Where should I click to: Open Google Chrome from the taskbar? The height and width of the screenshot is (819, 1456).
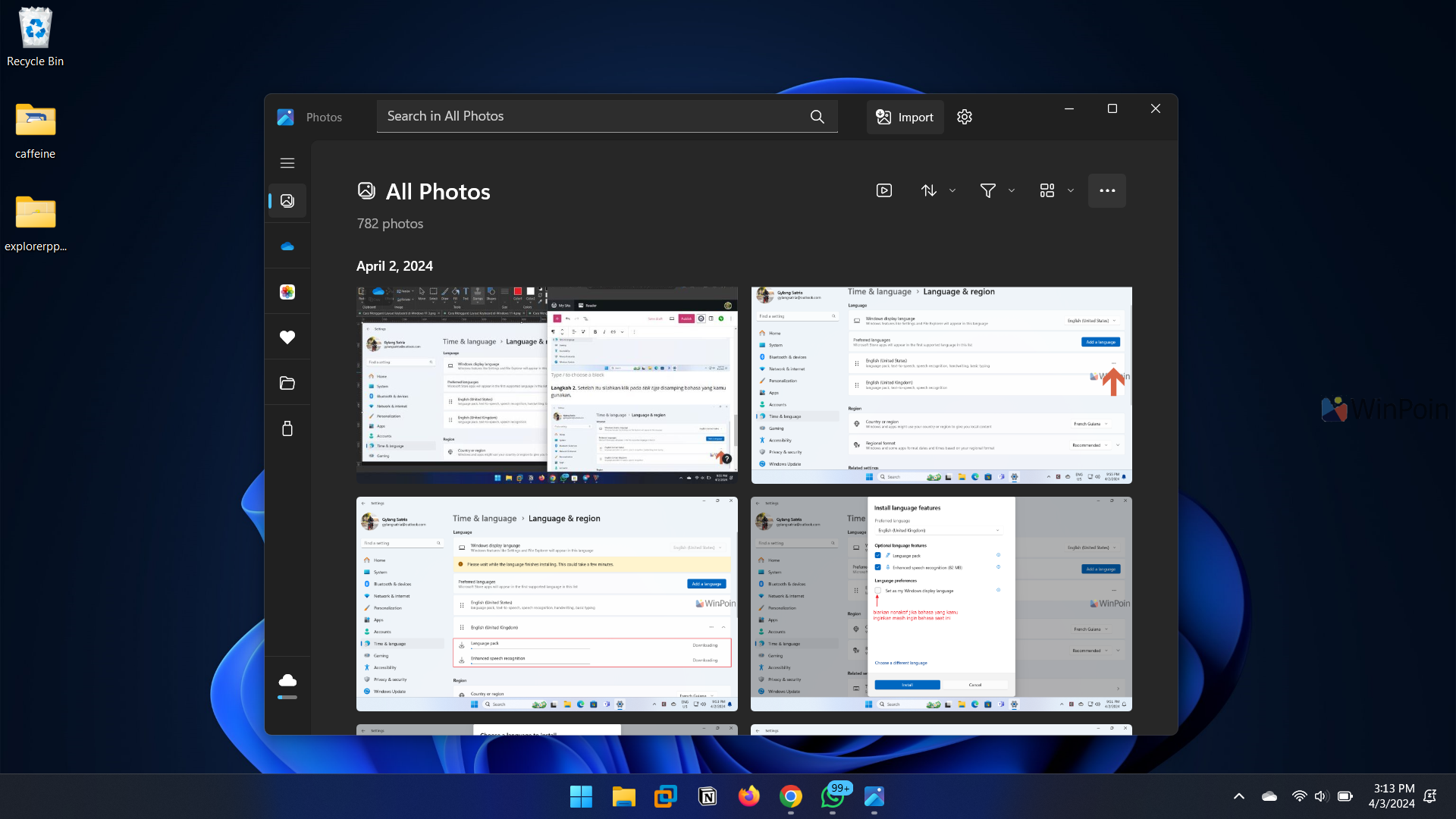790,796
